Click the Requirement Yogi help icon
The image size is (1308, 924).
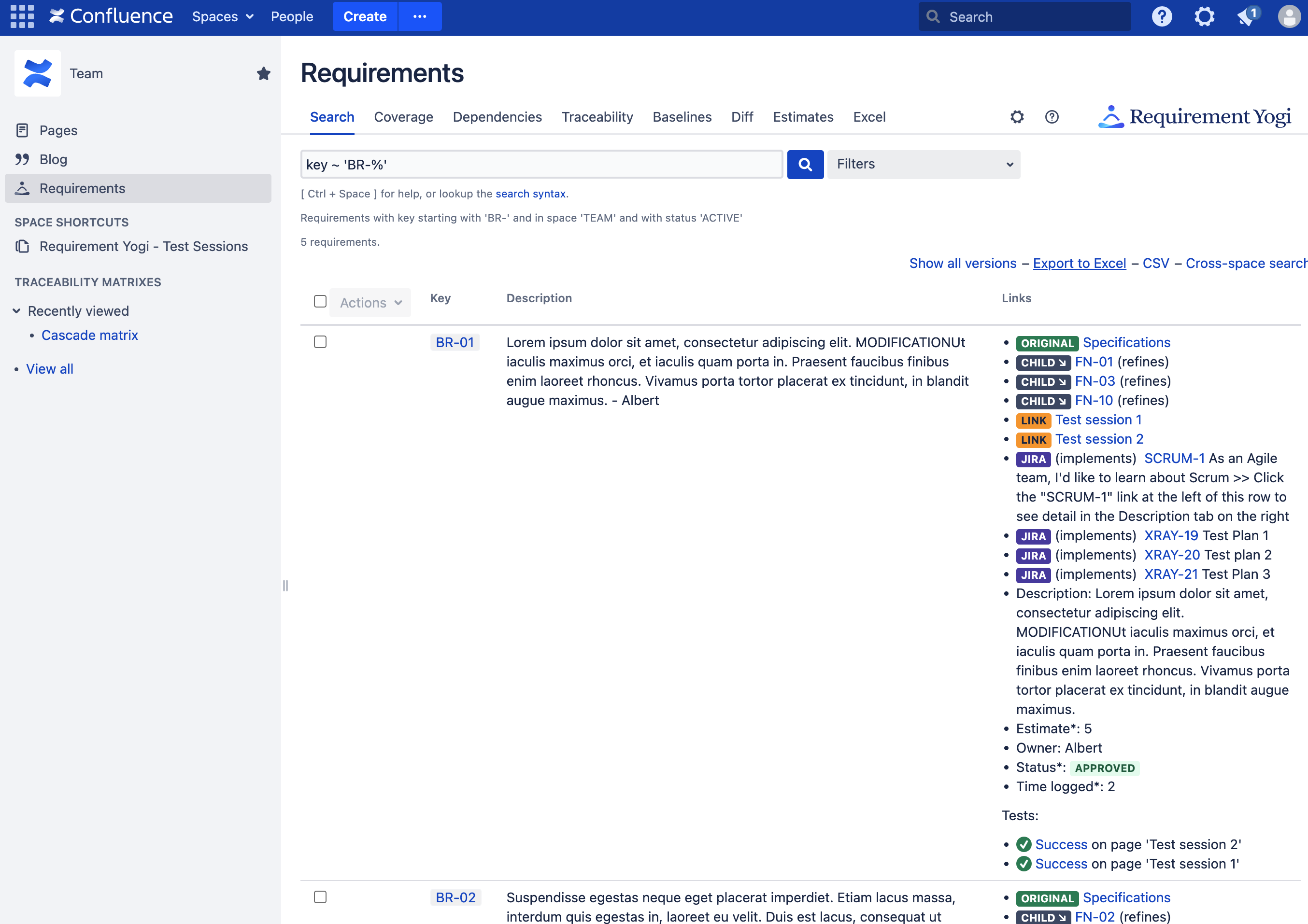(x=1052, y=117)
